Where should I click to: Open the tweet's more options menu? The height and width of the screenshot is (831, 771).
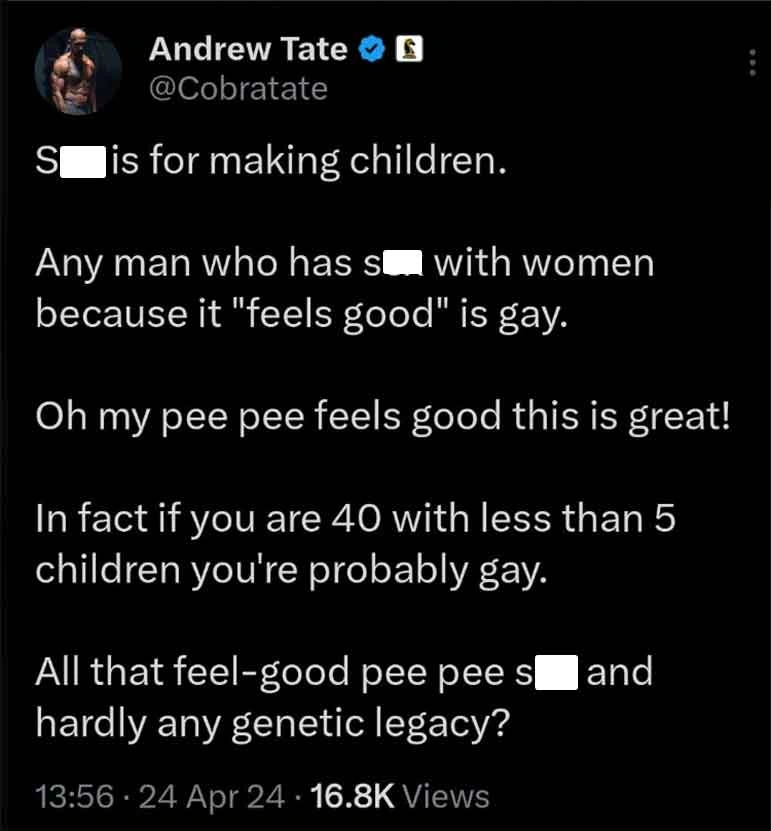(752, 62)
